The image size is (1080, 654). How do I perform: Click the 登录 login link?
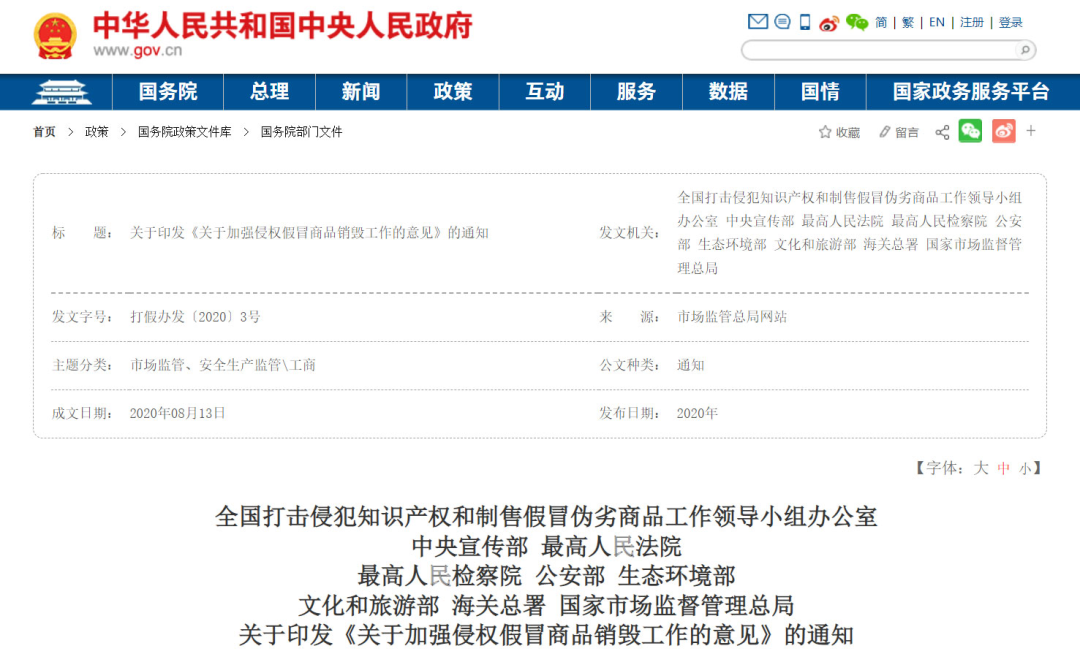1011,22
